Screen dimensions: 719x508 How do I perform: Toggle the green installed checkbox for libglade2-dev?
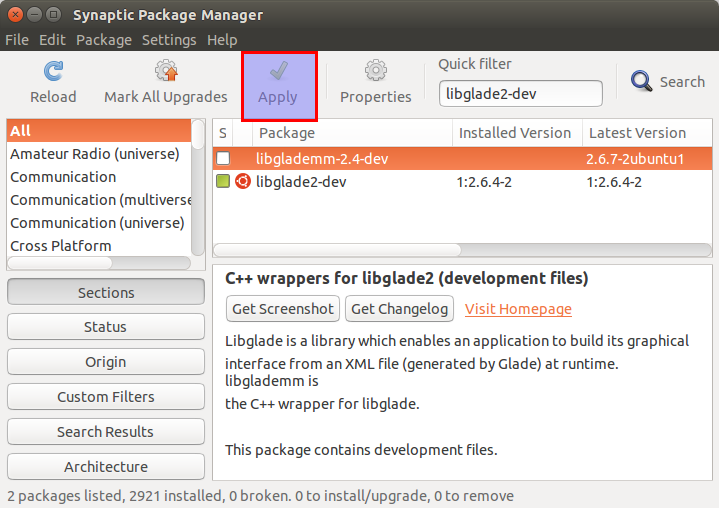223,181
